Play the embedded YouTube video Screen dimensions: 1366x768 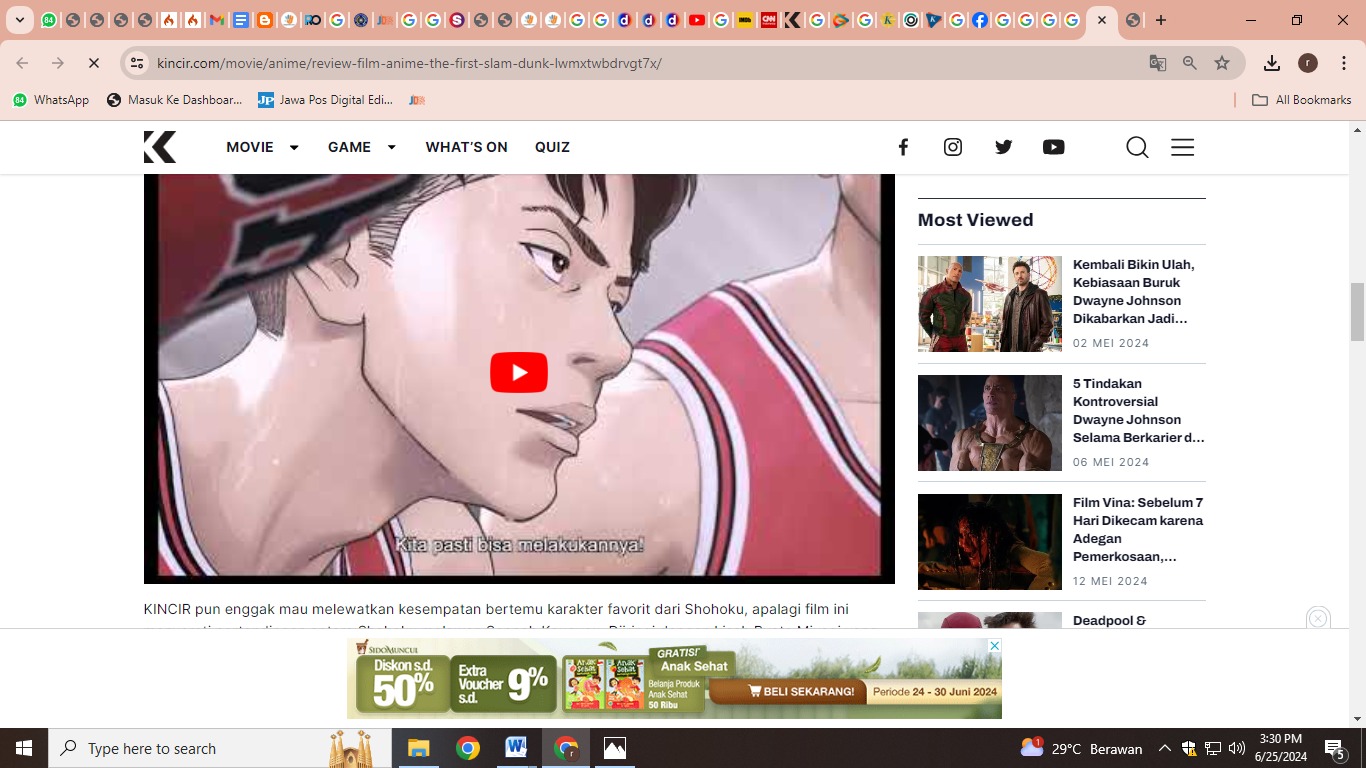519,372
